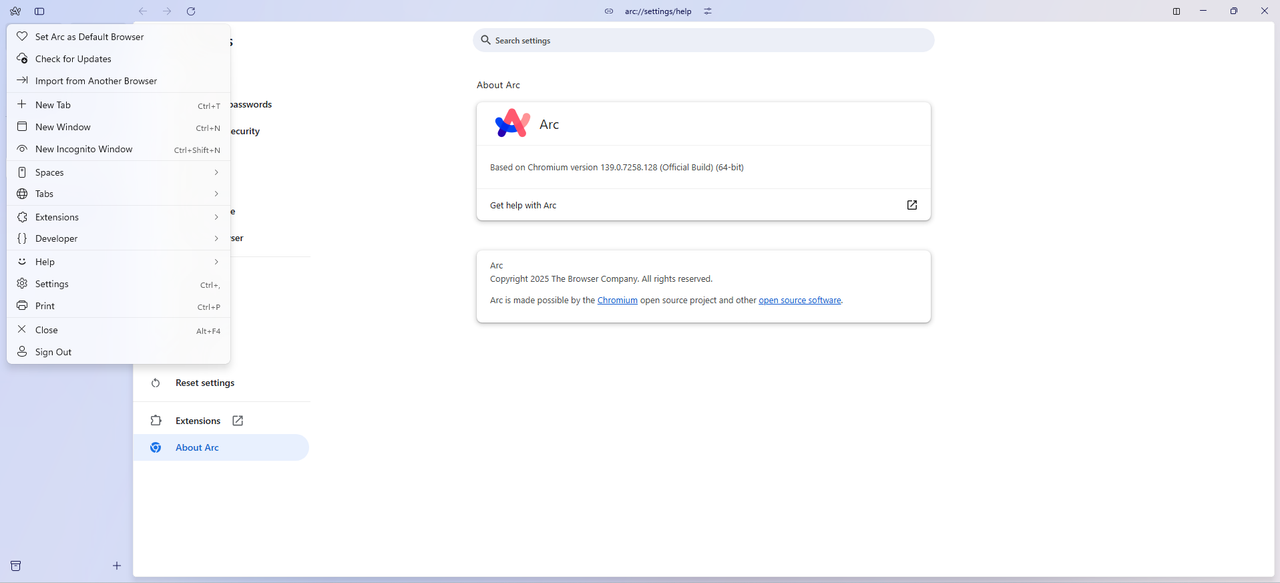1280x583 pixels.
Task: Click the Check for Updates icon
Action: tap(22, 58)
